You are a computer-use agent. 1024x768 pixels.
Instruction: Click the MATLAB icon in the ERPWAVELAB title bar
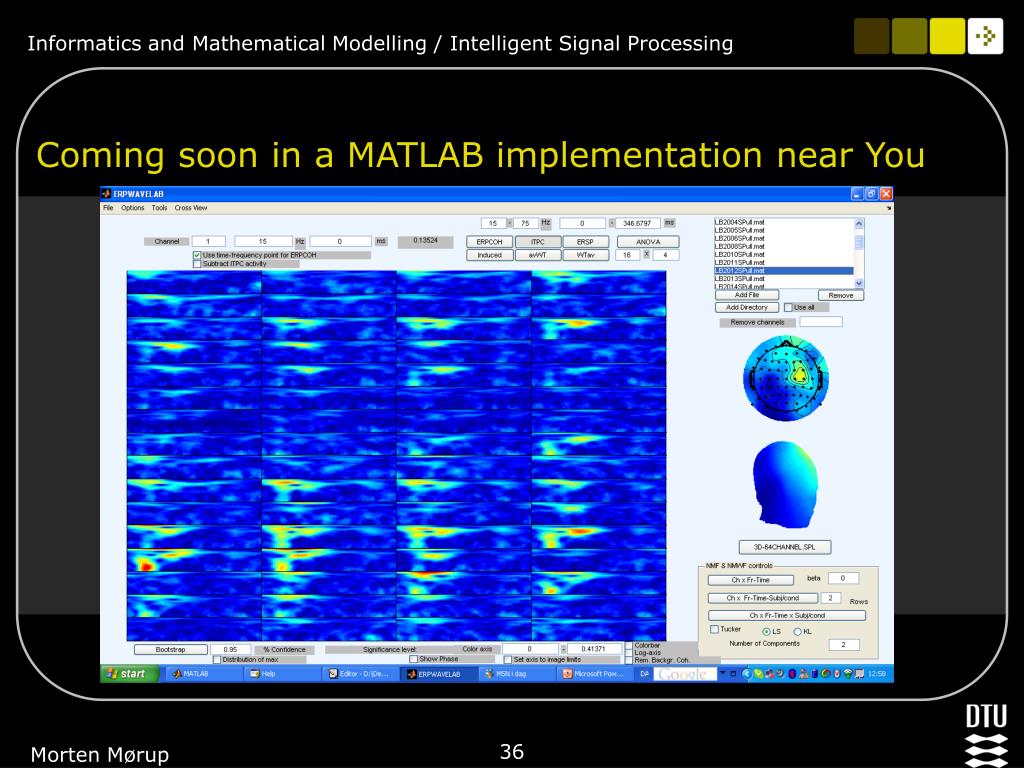[x=106, y=194]
